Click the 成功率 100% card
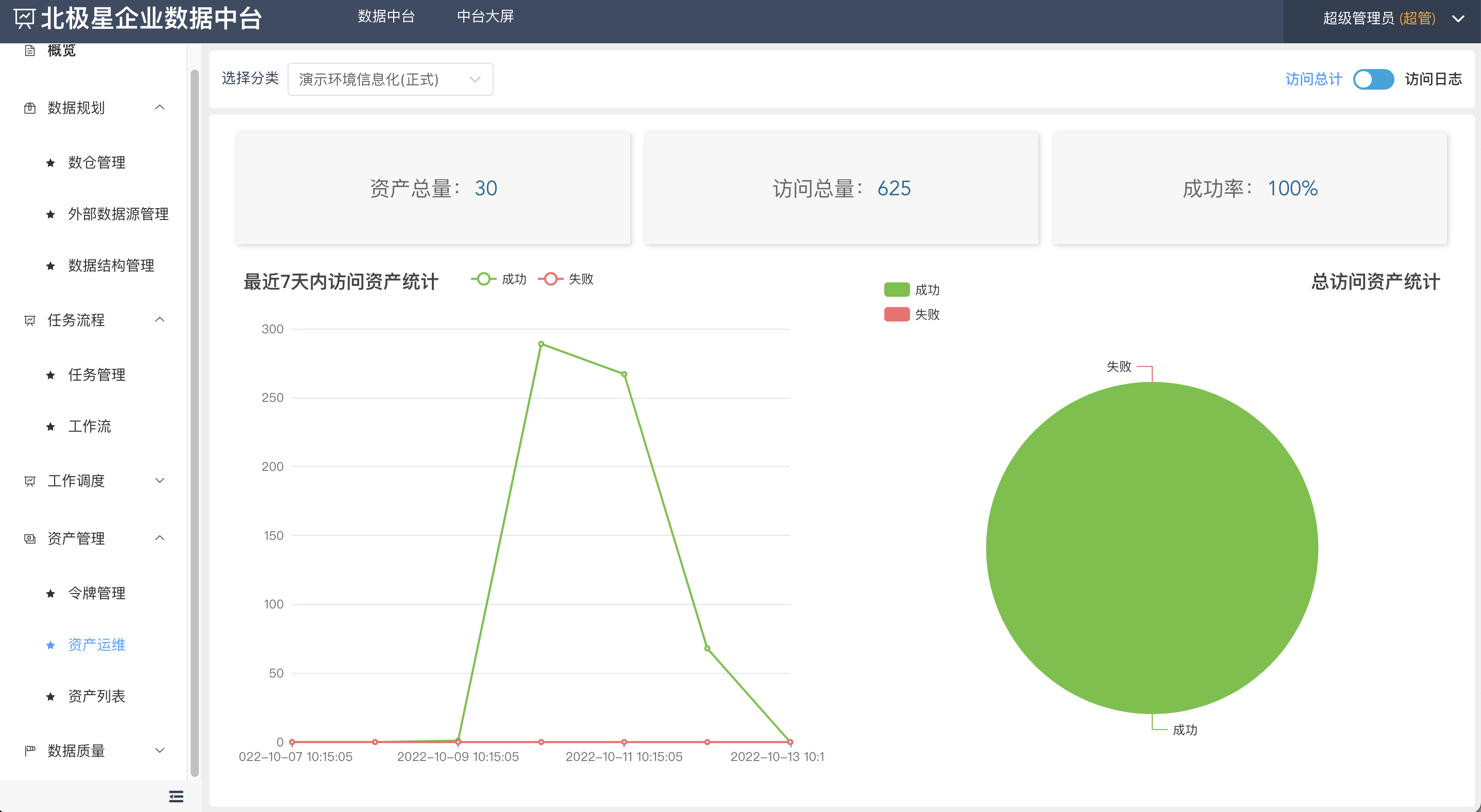This screenshot has width=1481, height=812. pos(1250,189)
